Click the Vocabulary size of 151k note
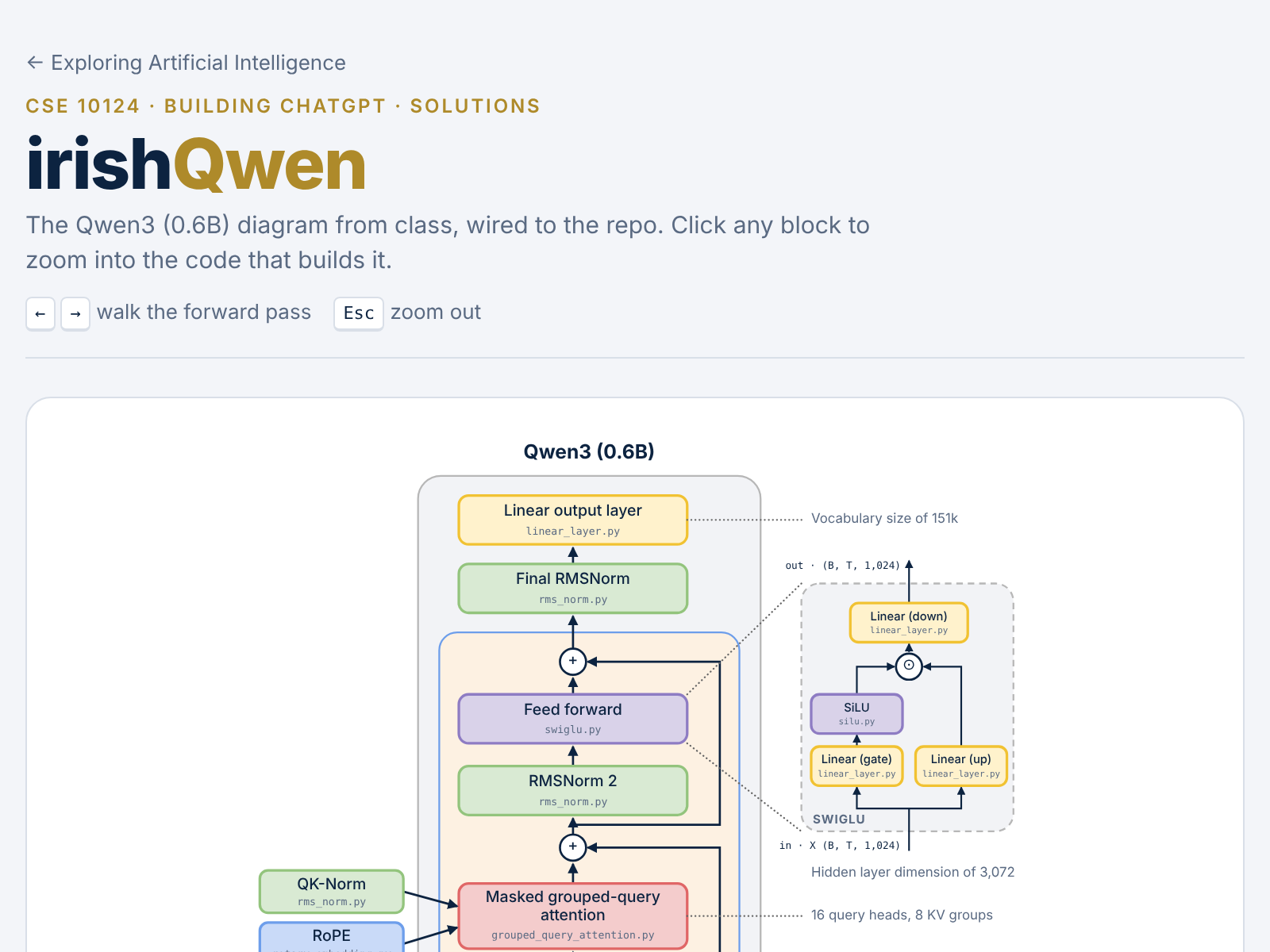Screen dimensions: 1270x952 [x=884, y=518]
